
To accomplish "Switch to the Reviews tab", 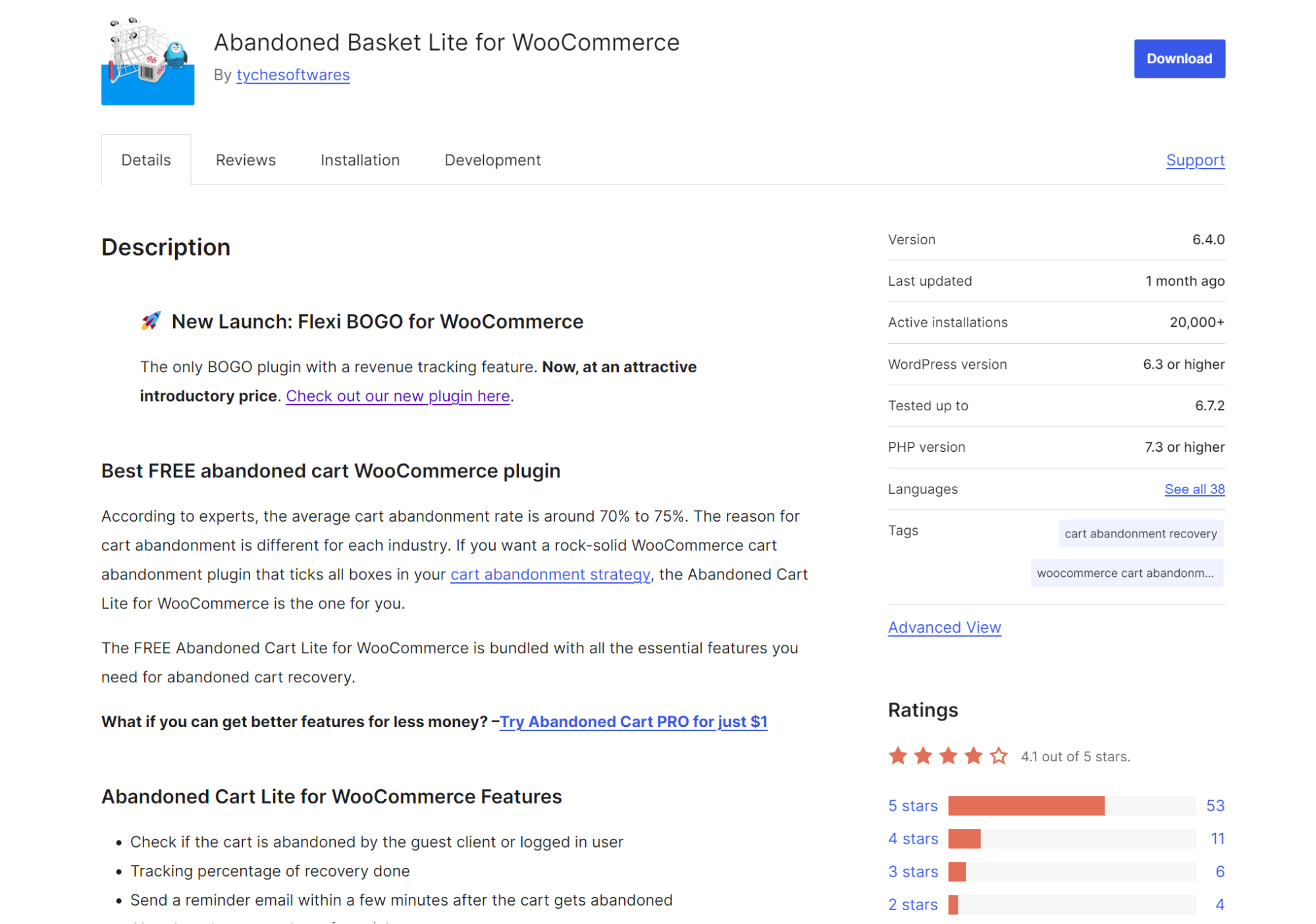I will (246, 160).
